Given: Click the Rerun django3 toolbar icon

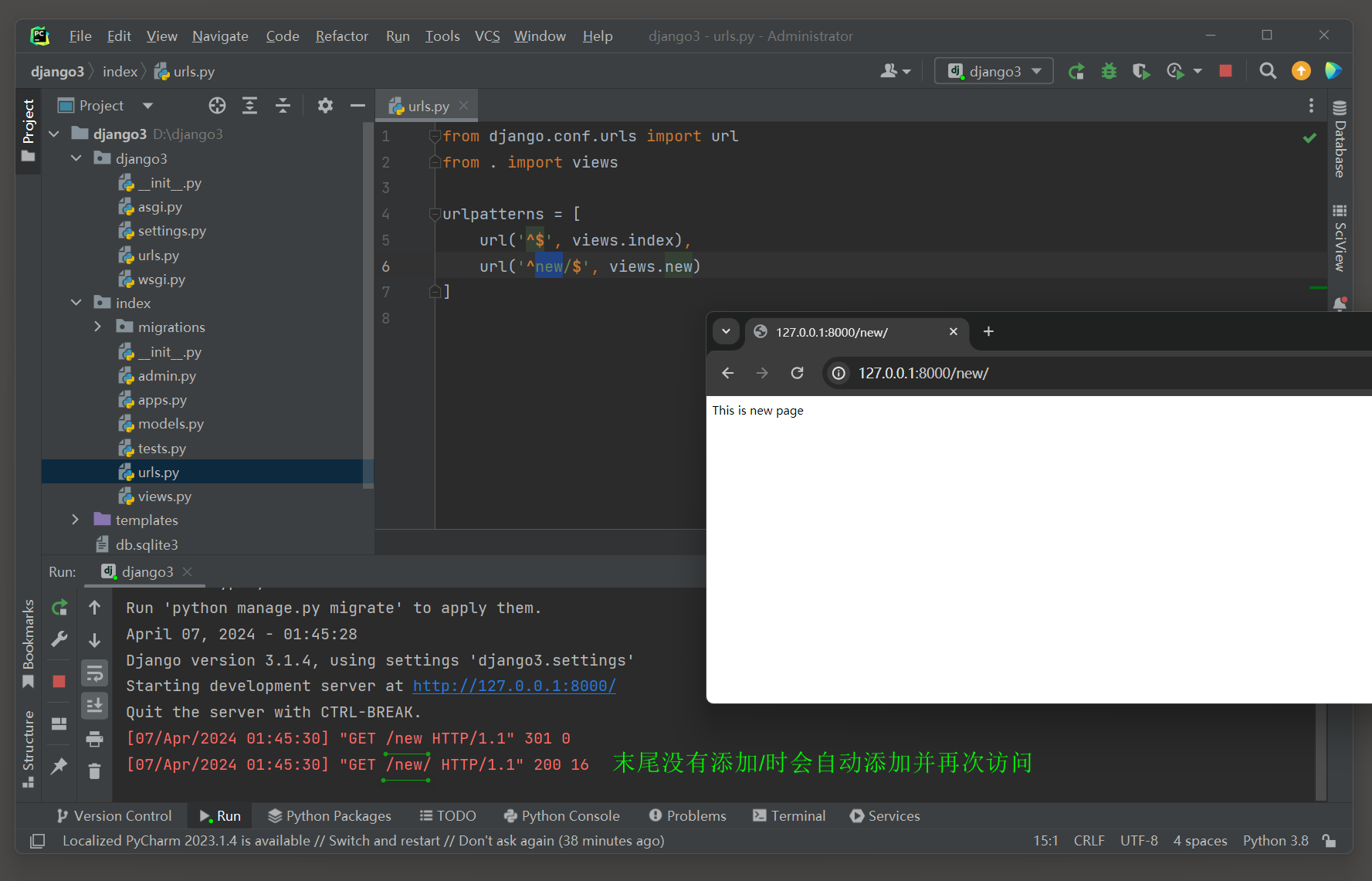Looking at the screenshot, I should pos(1076,71).
